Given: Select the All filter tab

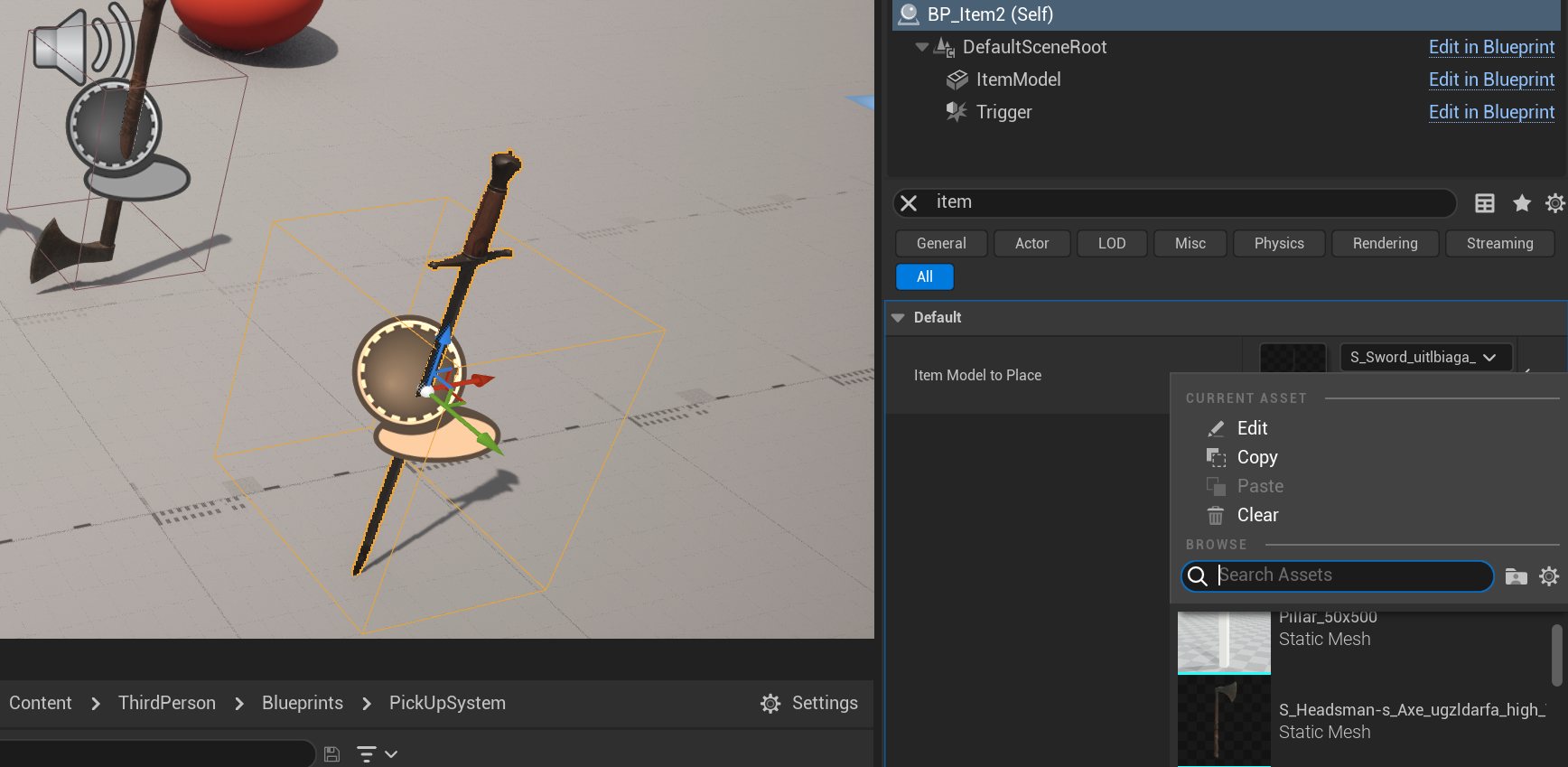Looking at the screenshot, I should (925, 276).
